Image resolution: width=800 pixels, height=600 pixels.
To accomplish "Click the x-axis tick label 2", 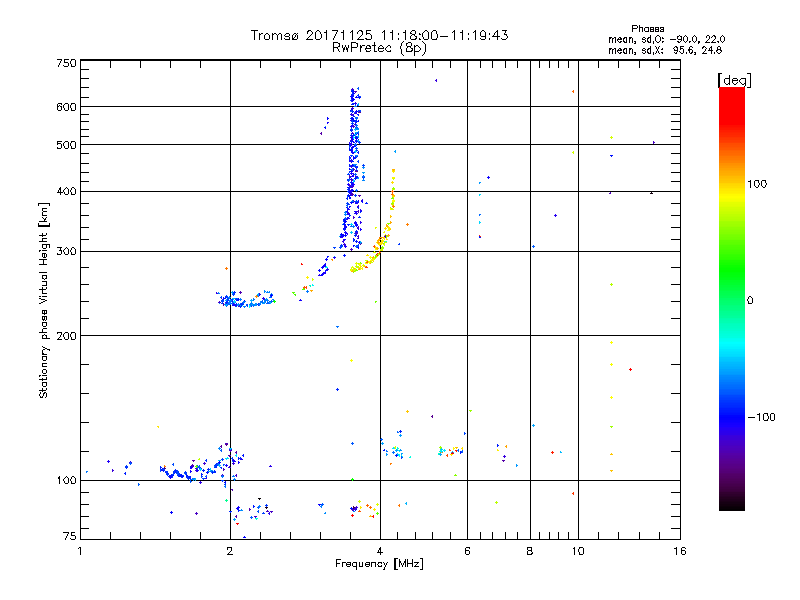I will (x=230, y=551).
